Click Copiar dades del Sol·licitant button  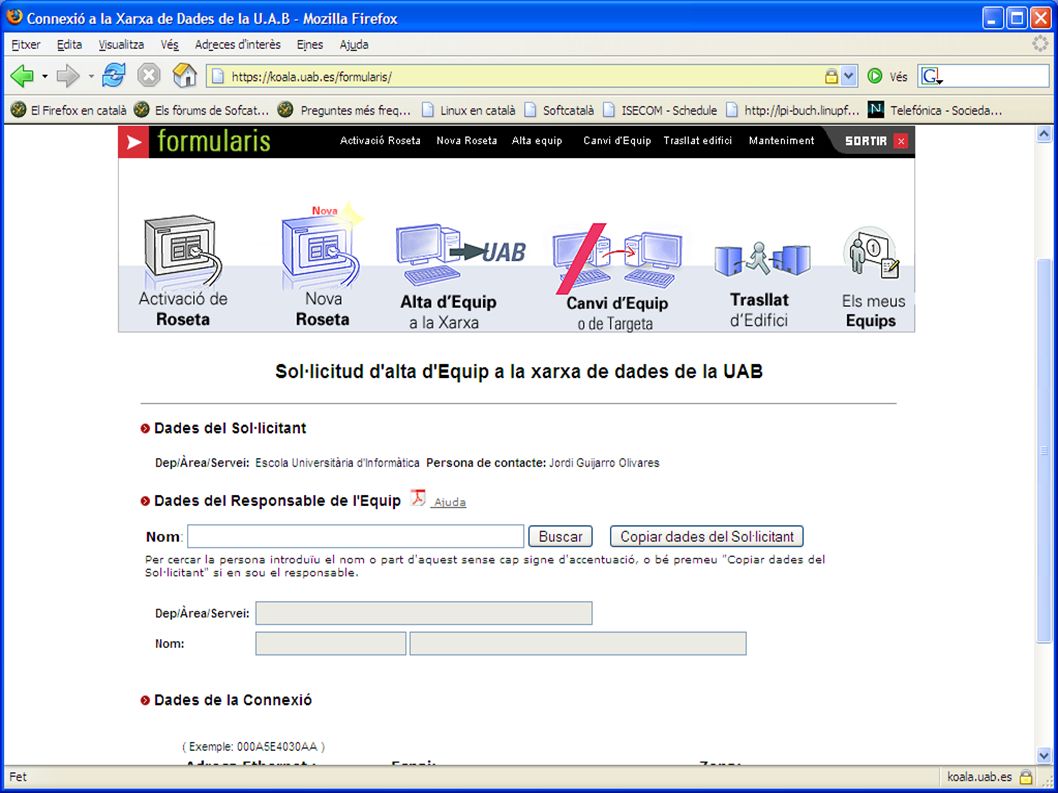click(x=706, y=537)
